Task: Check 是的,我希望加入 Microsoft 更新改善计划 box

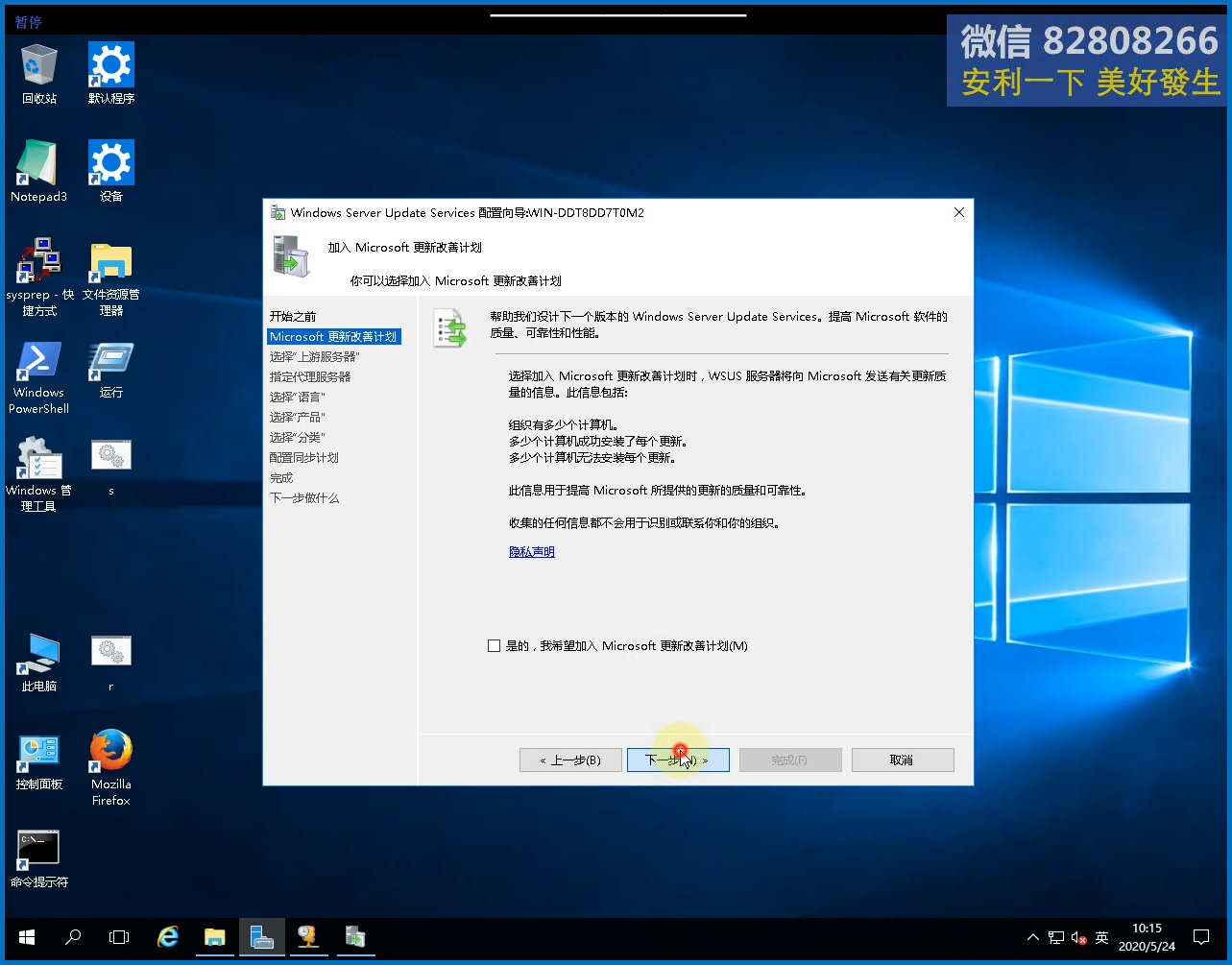Action: pos(495,646)
